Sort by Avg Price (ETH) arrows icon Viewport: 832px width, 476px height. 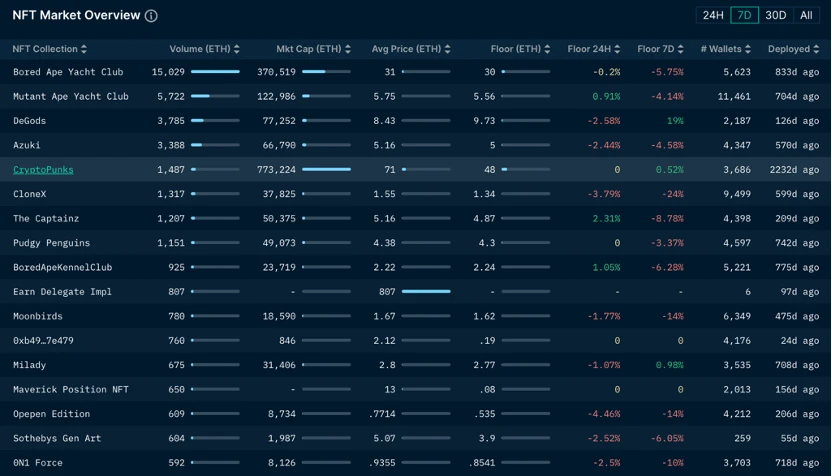click(x=447, y=49)
